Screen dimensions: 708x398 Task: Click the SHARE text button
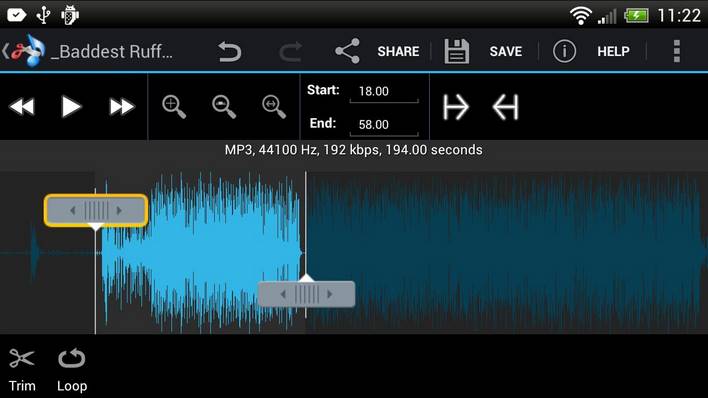(x=398, y=52)
